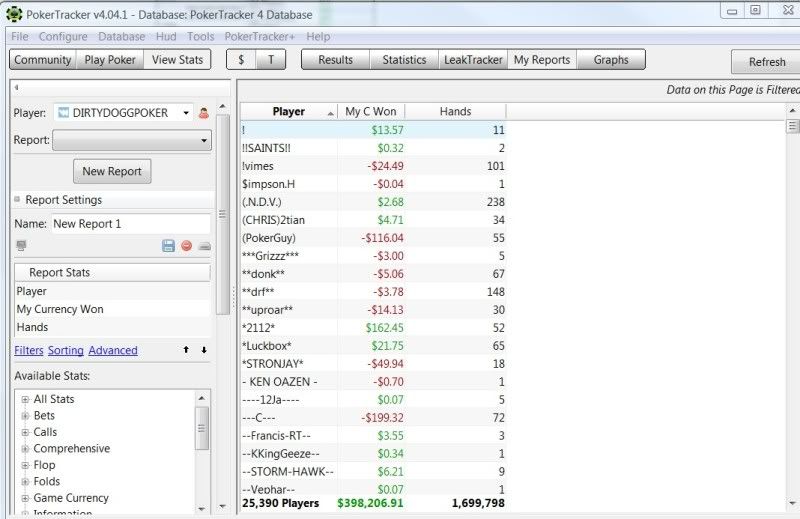
Task: Select the (PokerGuy) player row
Action: (x=373, y=238)
